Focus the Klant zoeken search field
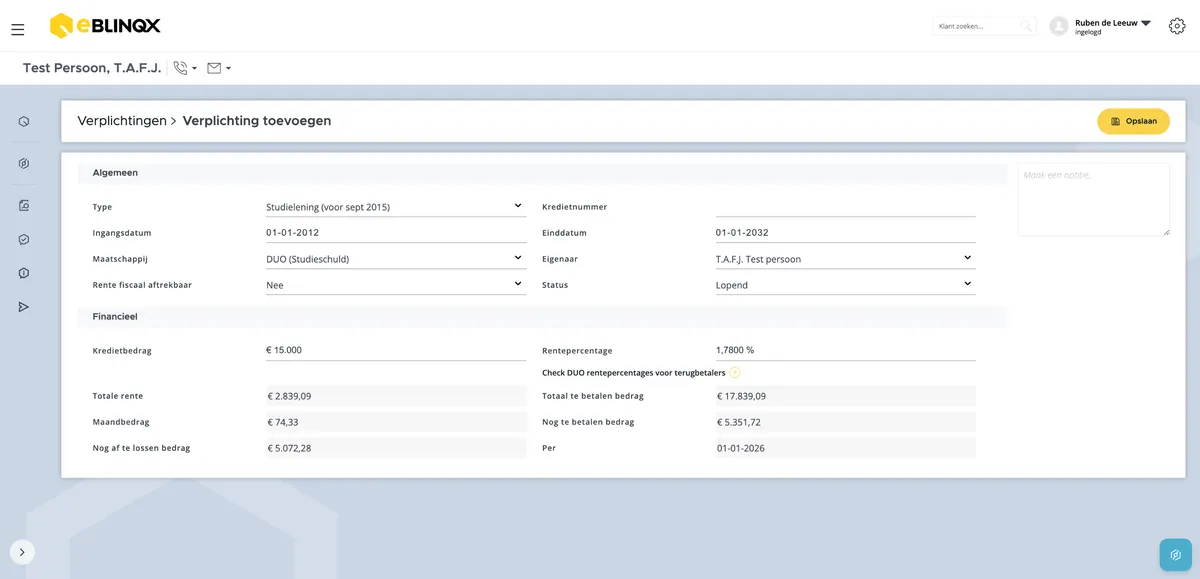This screenshot has width=1200, height=579. click(976, 26)
